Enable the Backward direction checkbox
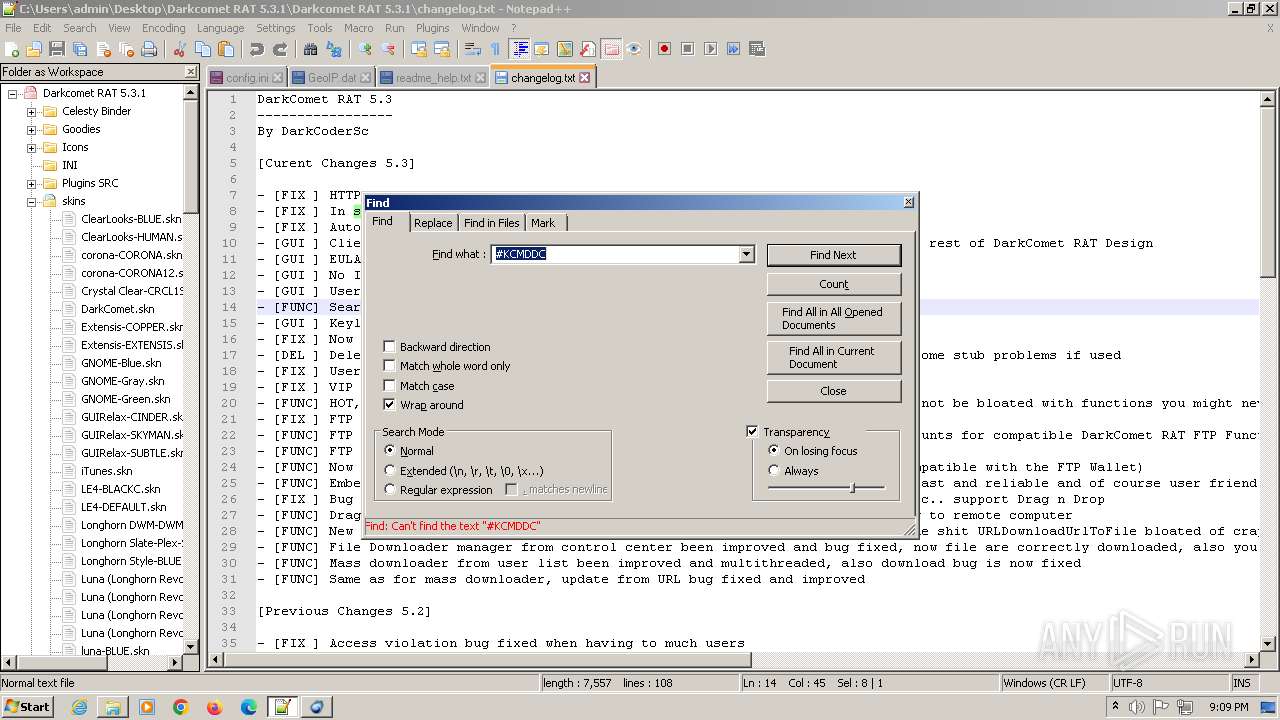 tap(390, 347)
